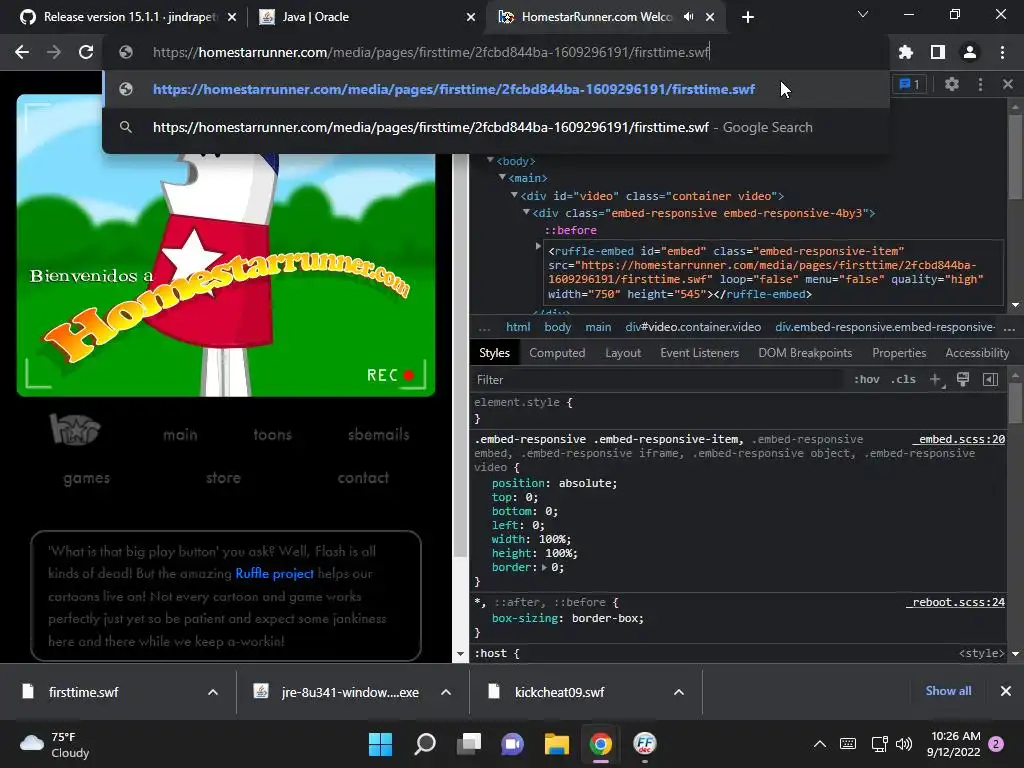Image resolution: width=1024 pixels, height=768 pixels.
Task: Close the DevTools panel
Action: click(x=1008, y=84)
